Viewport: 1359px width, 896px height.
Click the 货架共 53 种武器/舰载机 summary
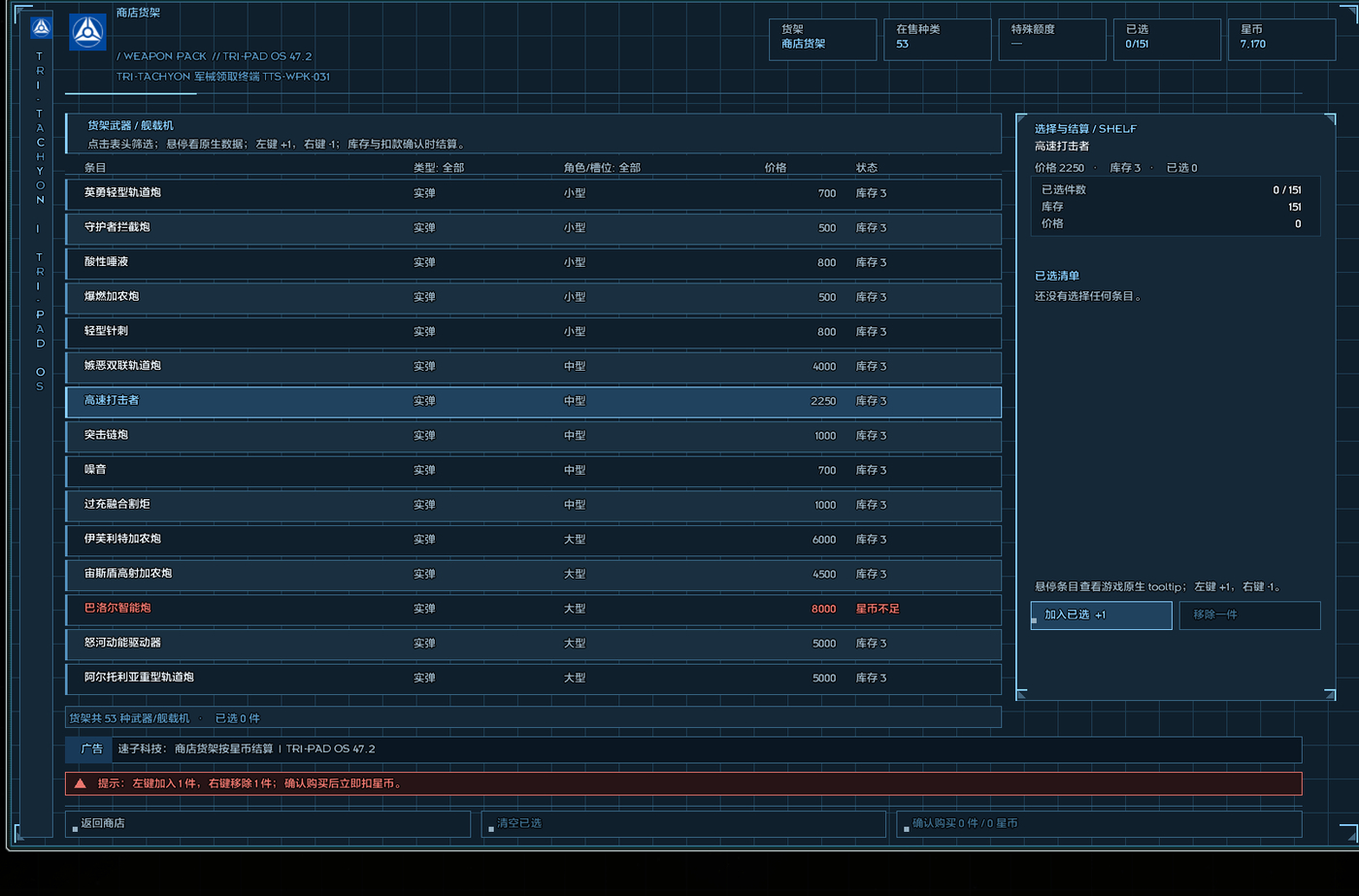coord(129,718)
